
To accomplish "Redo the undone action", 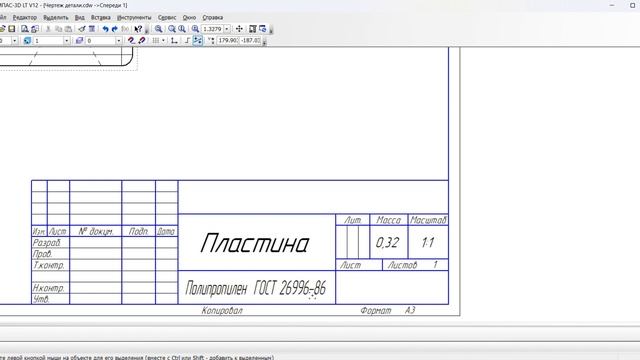I will (x=115, y=29).
